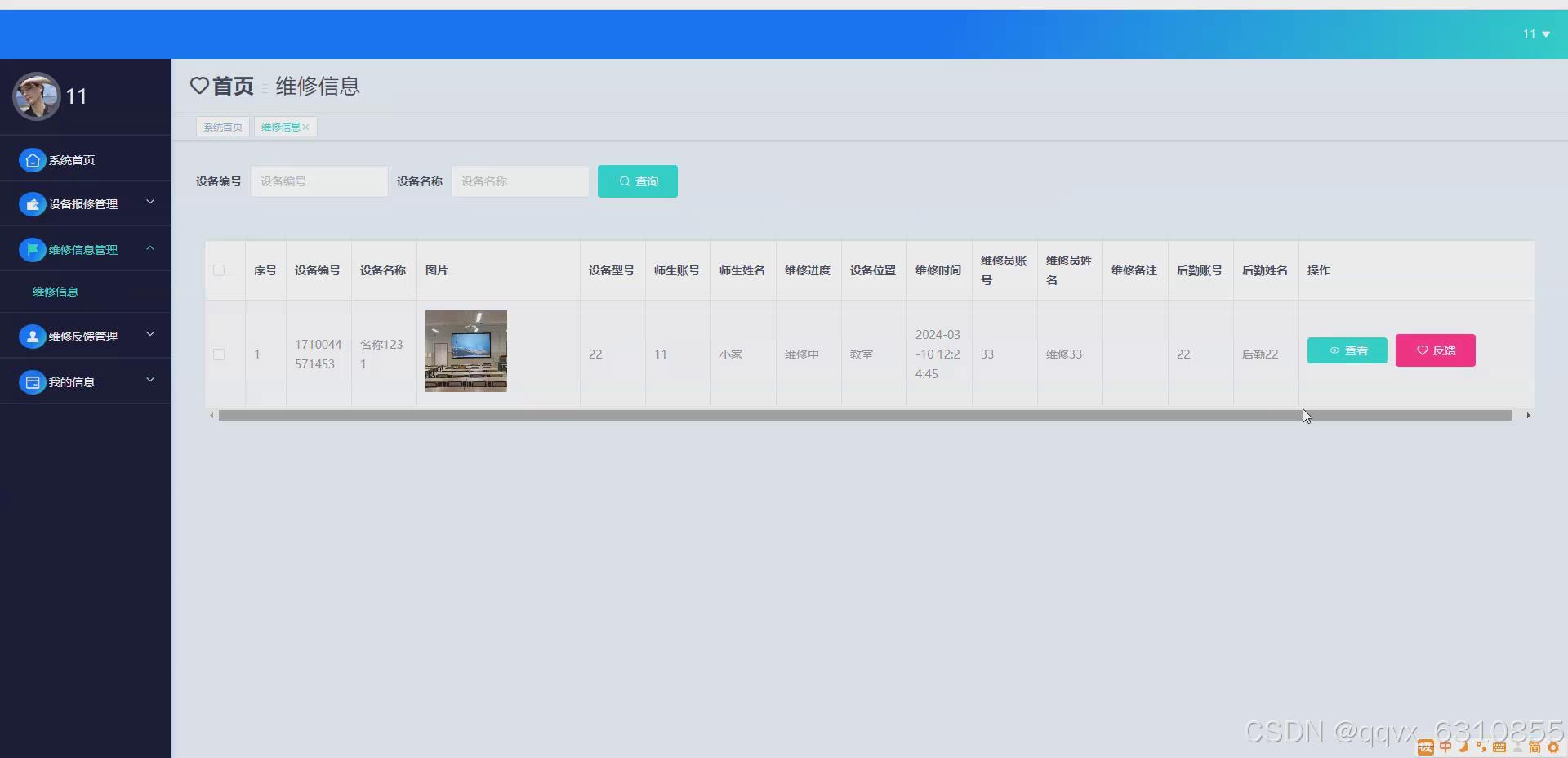The width and height of the screenshot is (1568, 758).
Task: Open 维修信息 in the sidebar submenu
Action: tap(56, 292)
